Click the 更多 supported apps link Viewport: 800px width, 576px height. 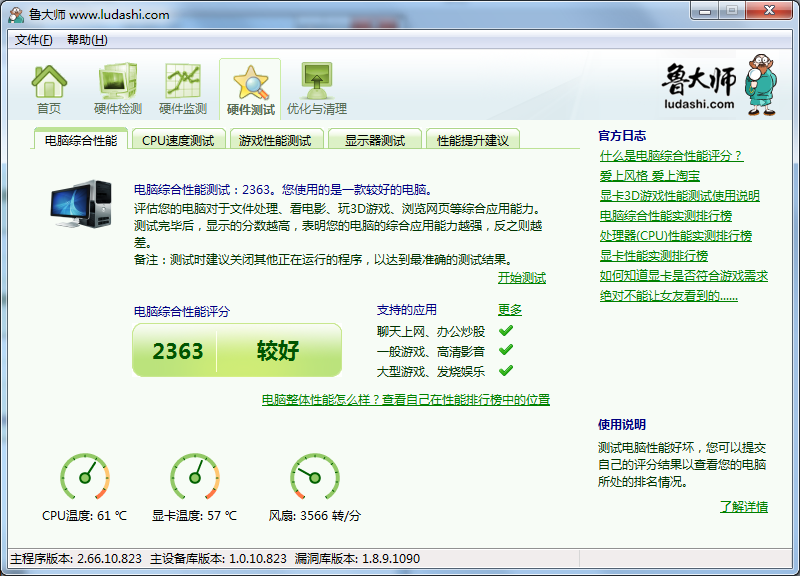coord(510,310)
